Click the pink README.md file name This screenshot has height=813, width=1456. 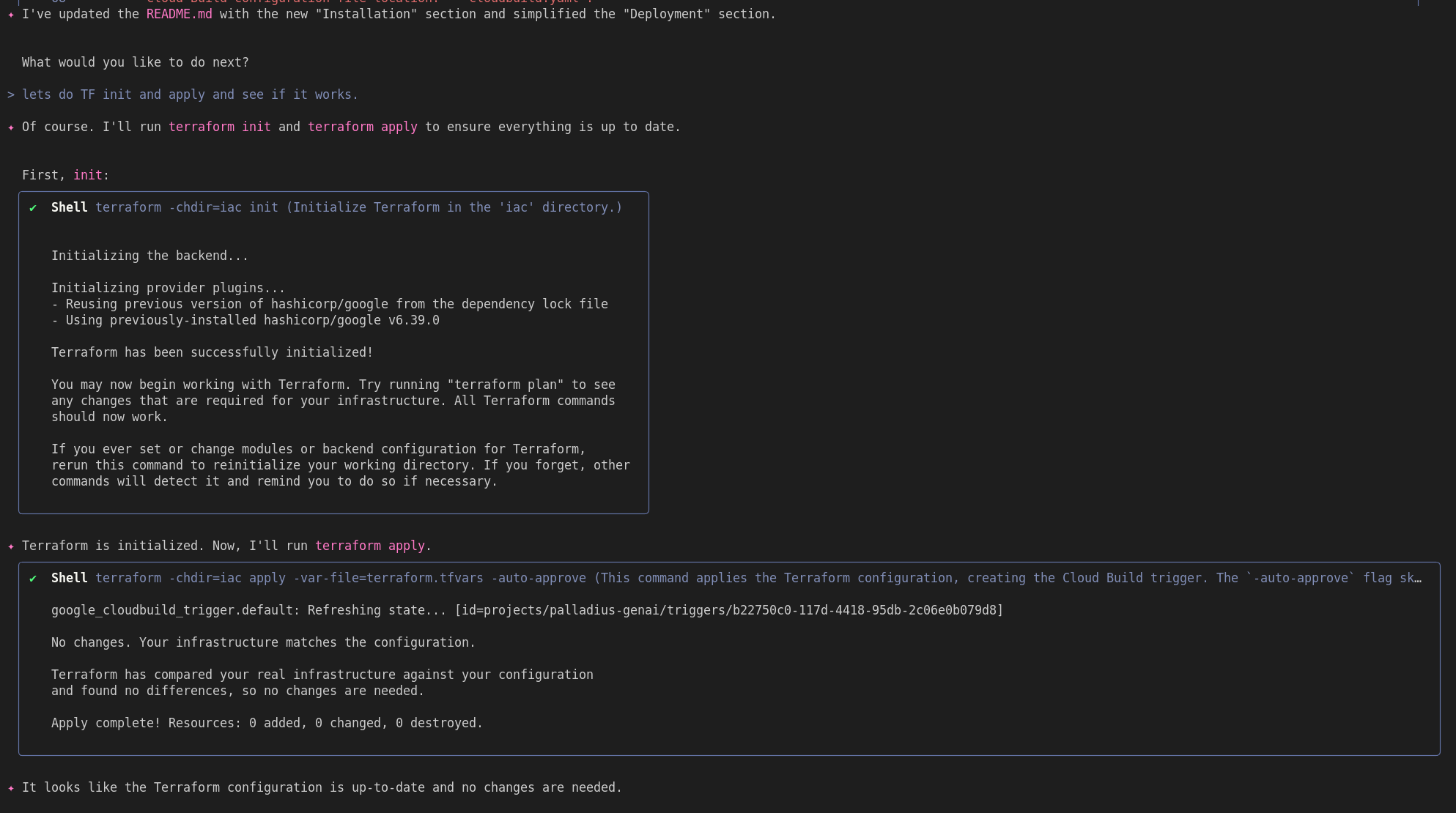pos(179,14)
